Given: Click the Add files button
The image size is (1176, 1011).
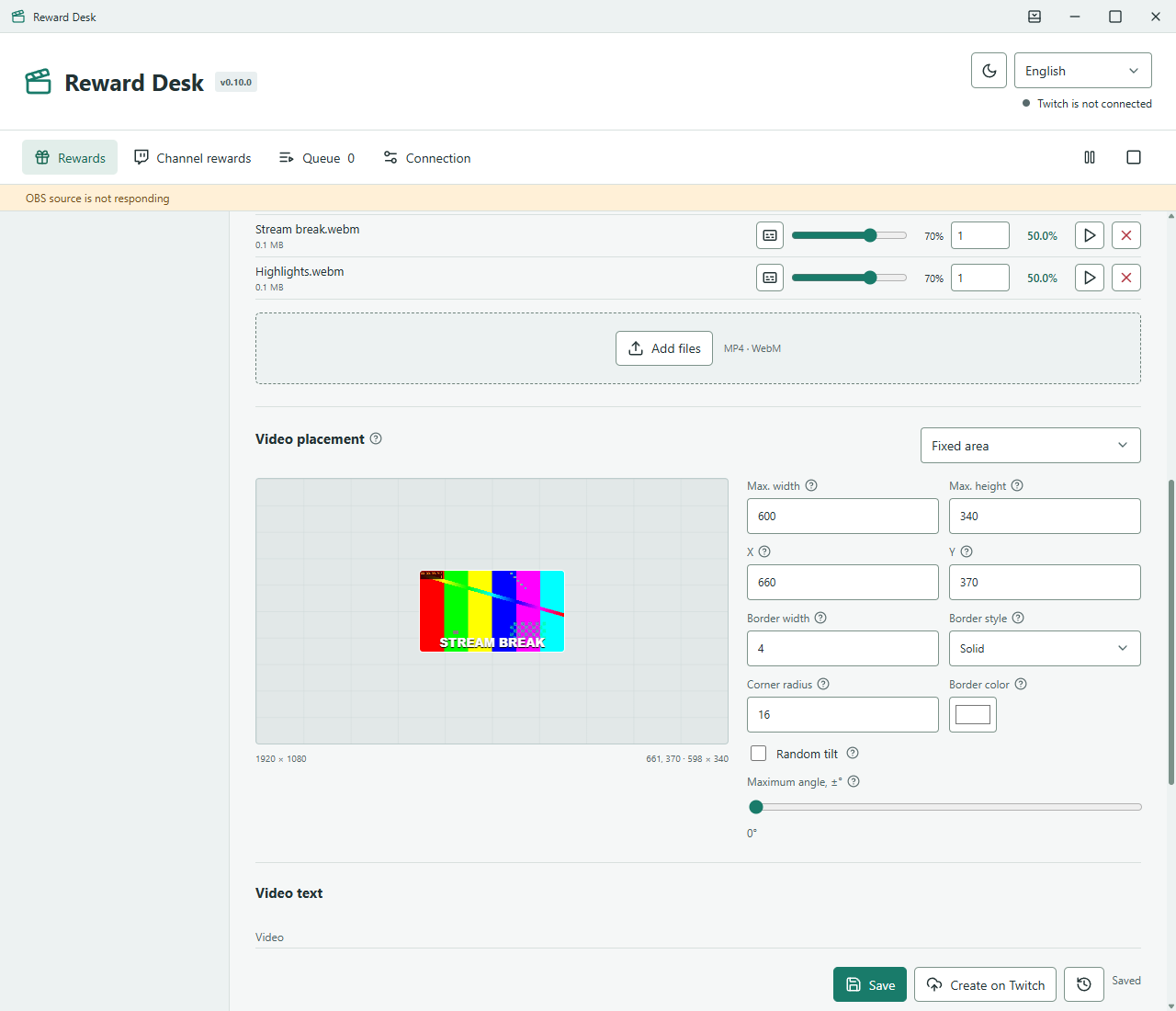Looking at the screenshot, I should click(663, 348).
